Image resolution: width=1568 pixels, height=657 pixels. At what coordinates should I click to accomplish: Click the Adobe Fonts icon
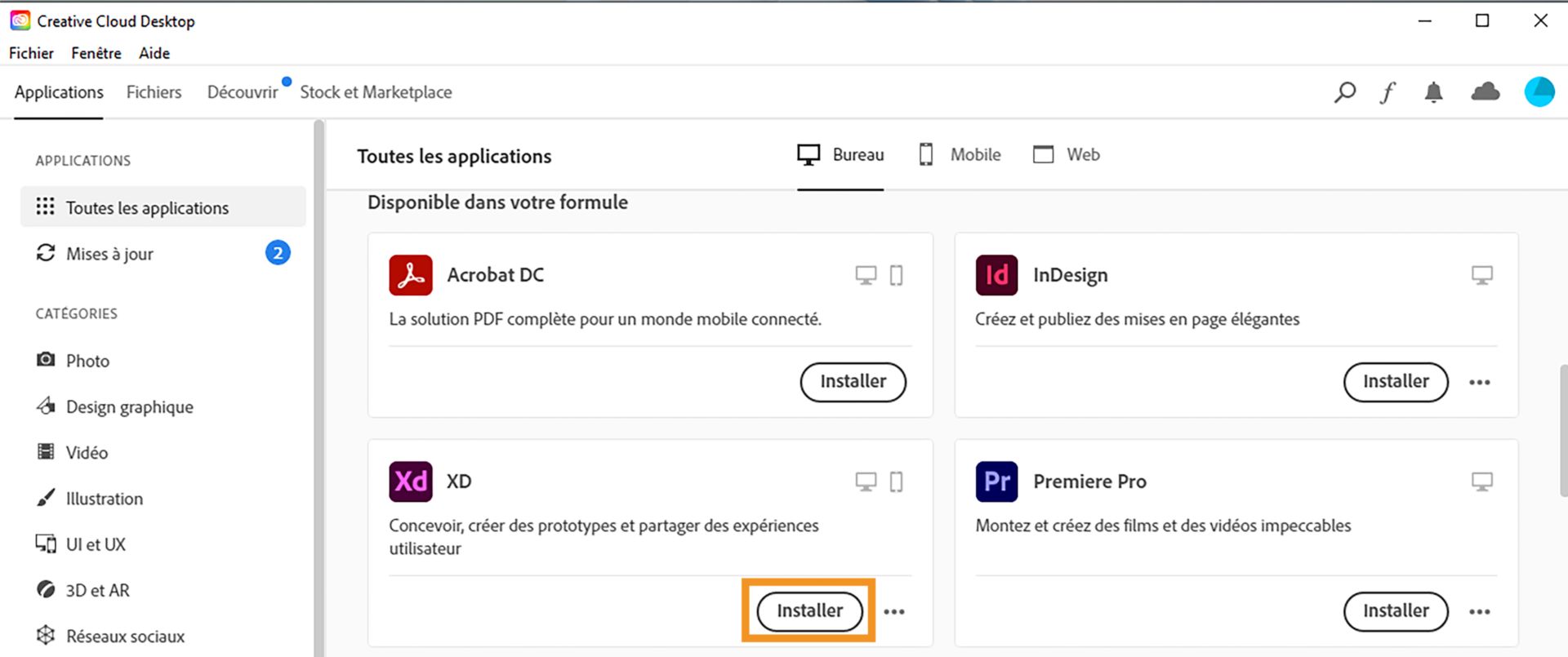click(x=1388, y=92)
